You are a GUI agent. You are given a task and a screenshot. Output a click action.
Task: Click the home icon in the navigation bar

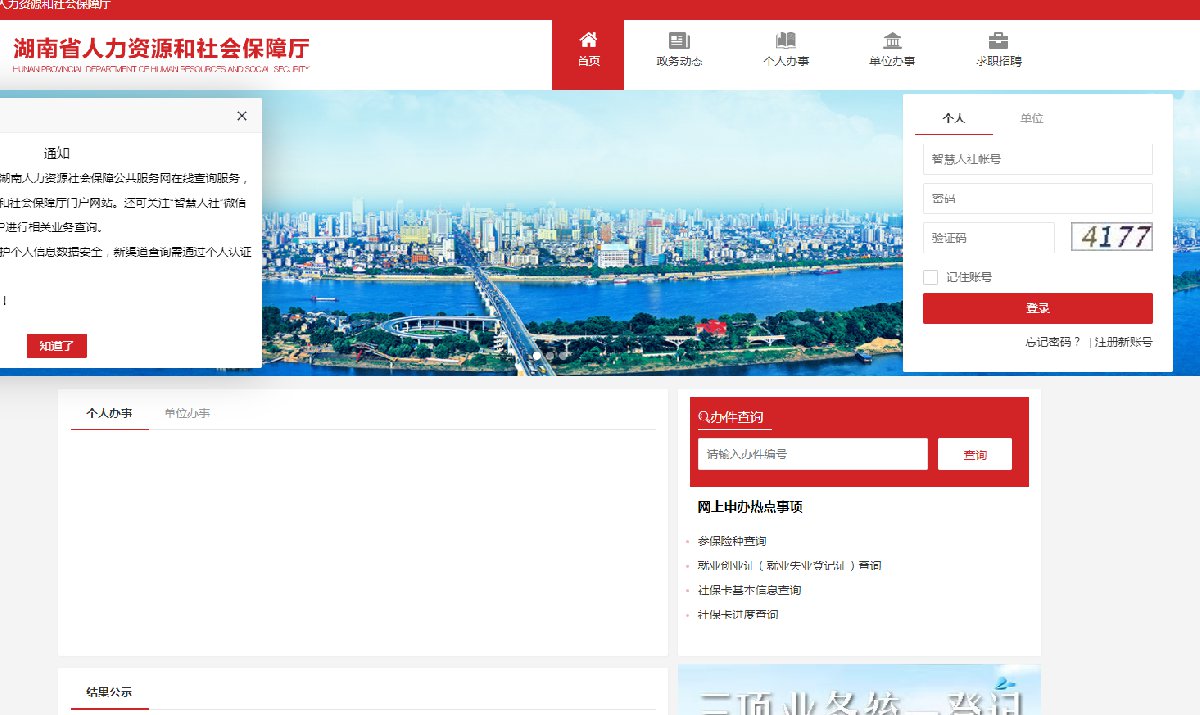[588, 40]
